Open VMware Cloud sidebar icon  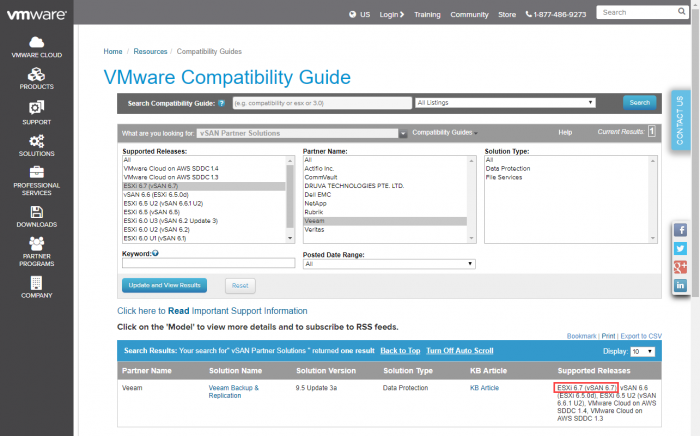pos(37,42)
